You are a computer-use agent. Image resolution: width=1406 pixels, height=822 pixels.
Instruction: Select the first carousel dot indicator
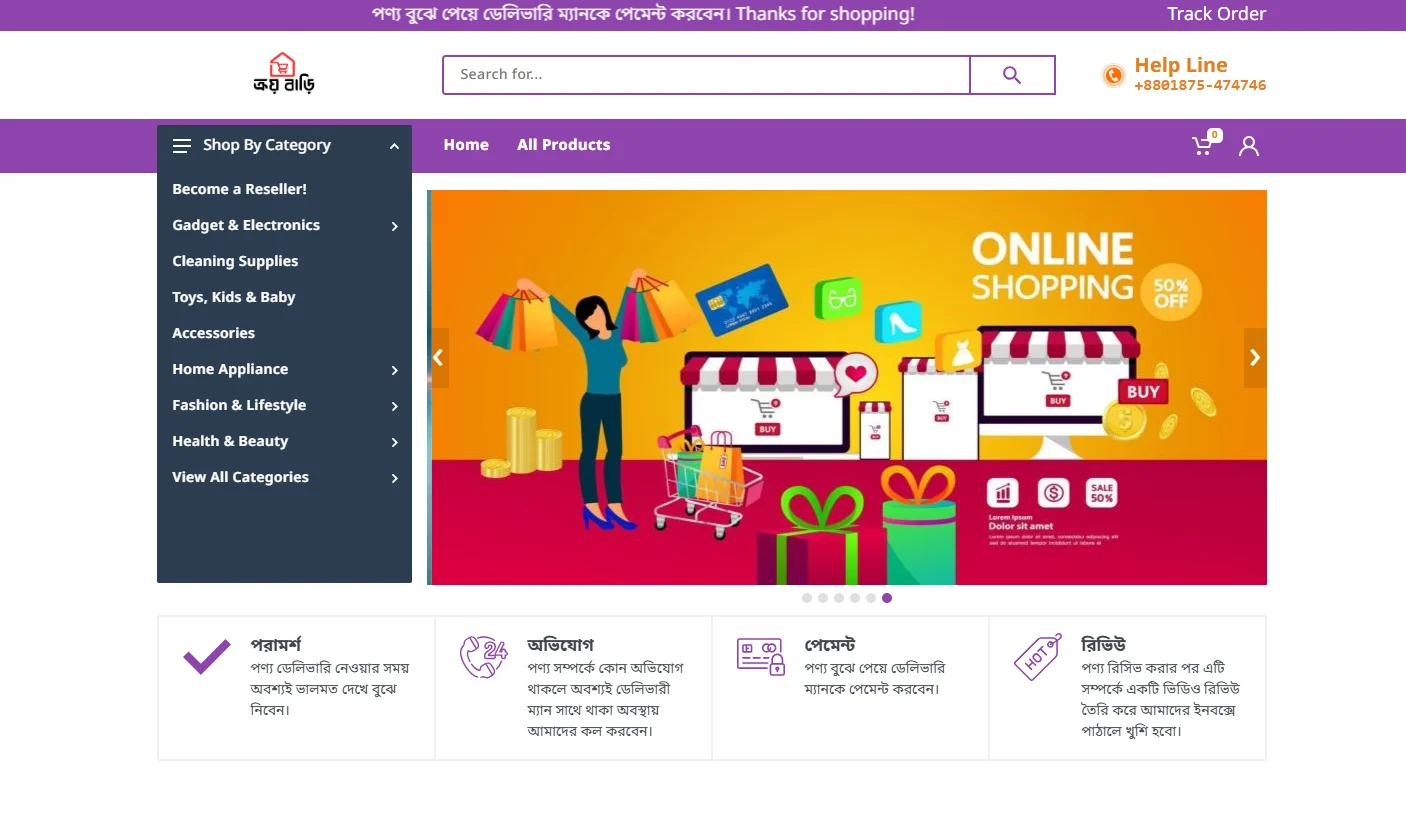[807, 598]
